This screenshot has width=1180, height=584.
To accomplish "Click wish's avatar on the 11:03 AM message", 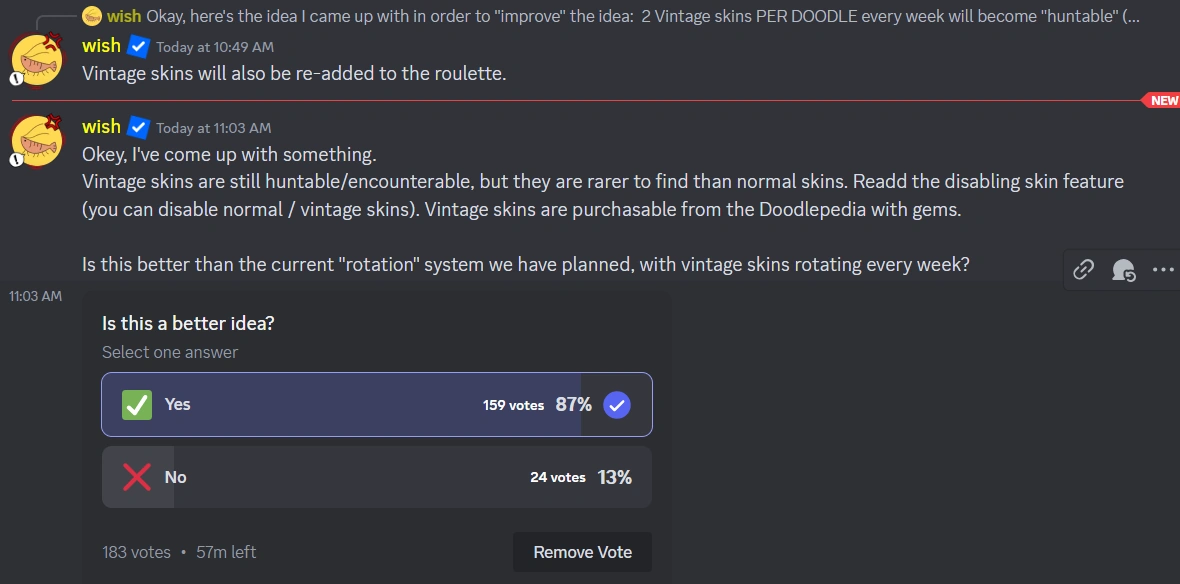I will pos(39,141).
